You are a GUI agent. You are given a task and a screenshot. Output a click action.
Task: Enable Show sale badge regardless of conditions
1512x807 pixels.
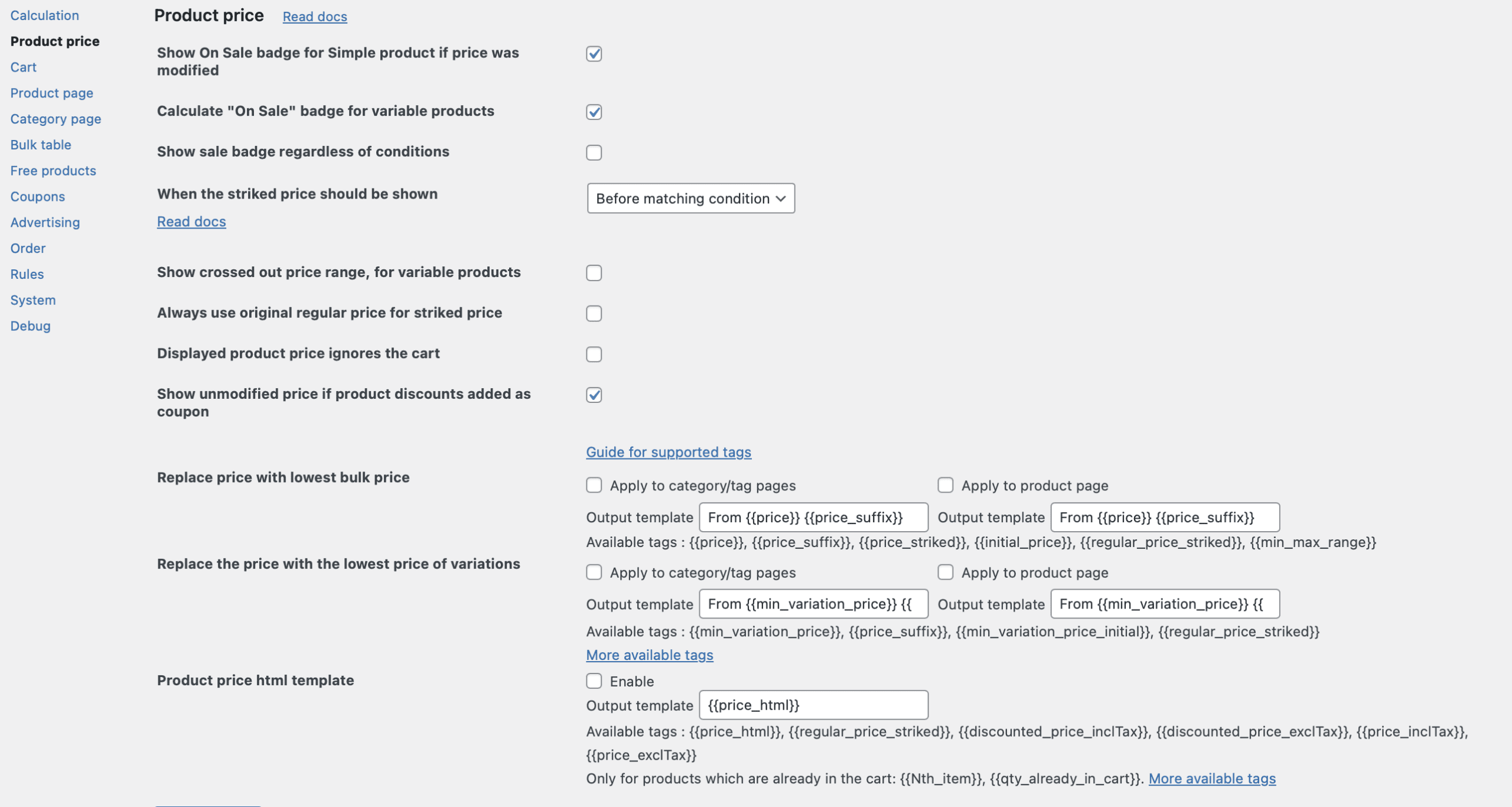[594, 152]
